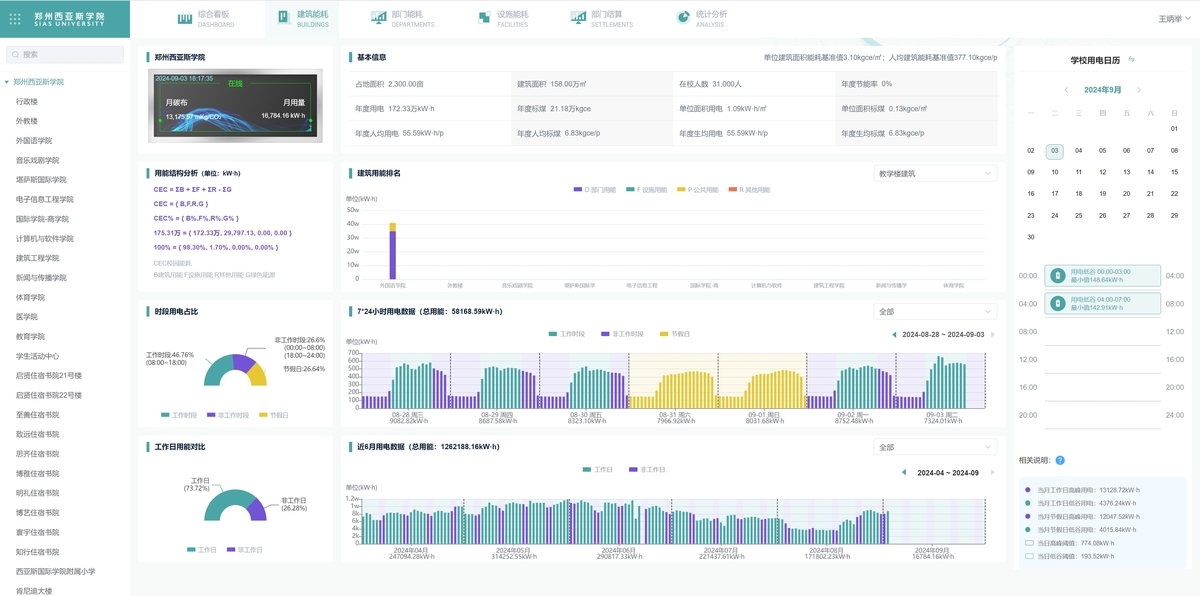
Task: Click the 部门能耗 presentation icon
Action: click(378, 18)
